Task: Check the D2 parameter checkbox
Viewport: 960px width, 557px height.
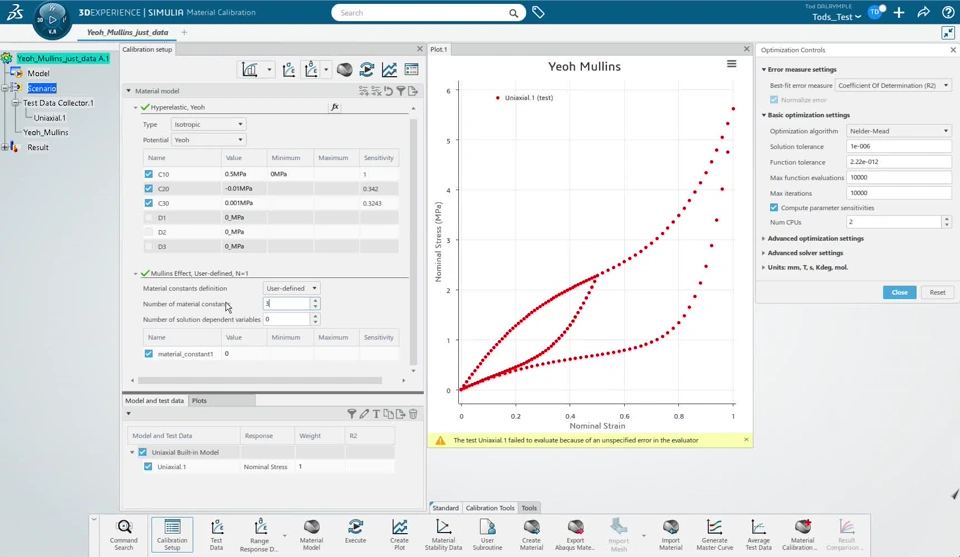Action: 148,232
